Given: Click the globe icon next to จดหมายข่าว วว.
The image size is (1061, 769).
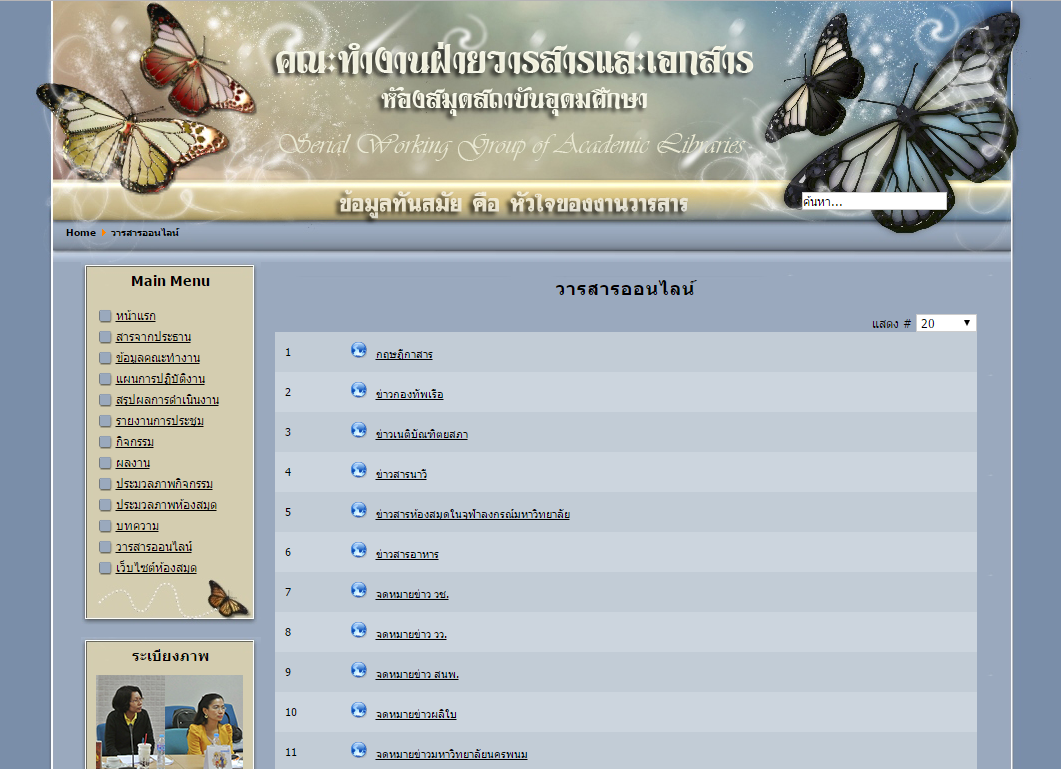Looking at the screenshot, I should 359,632.
